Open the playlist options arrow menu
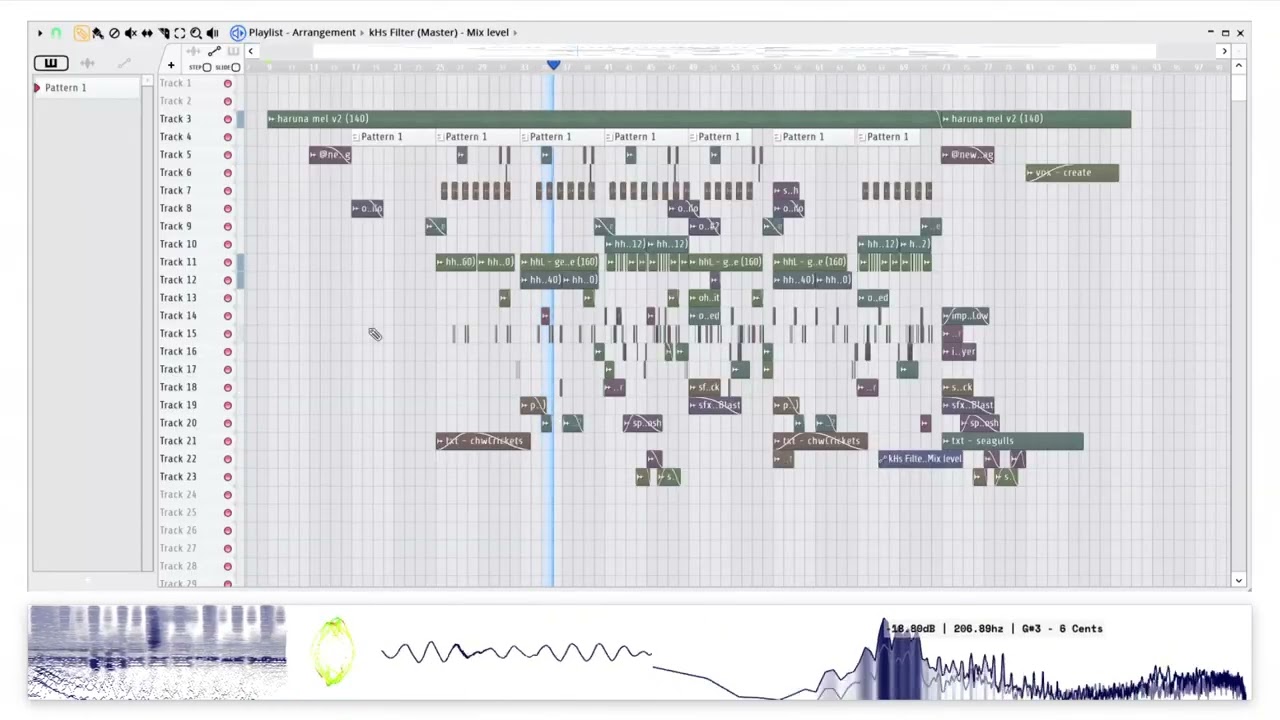 click(40, 33)
